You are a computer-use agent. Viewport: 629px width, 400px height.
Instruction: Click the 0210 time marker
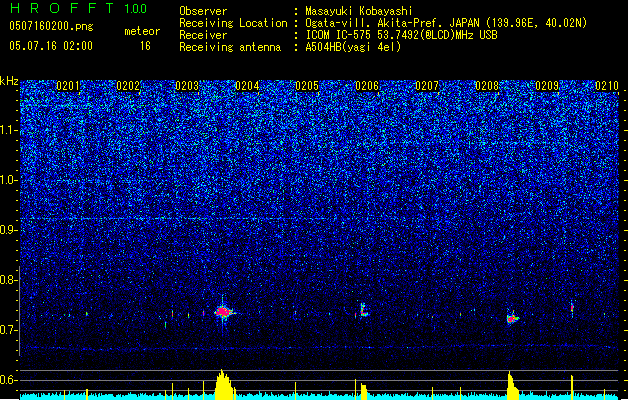pos(607,86)
